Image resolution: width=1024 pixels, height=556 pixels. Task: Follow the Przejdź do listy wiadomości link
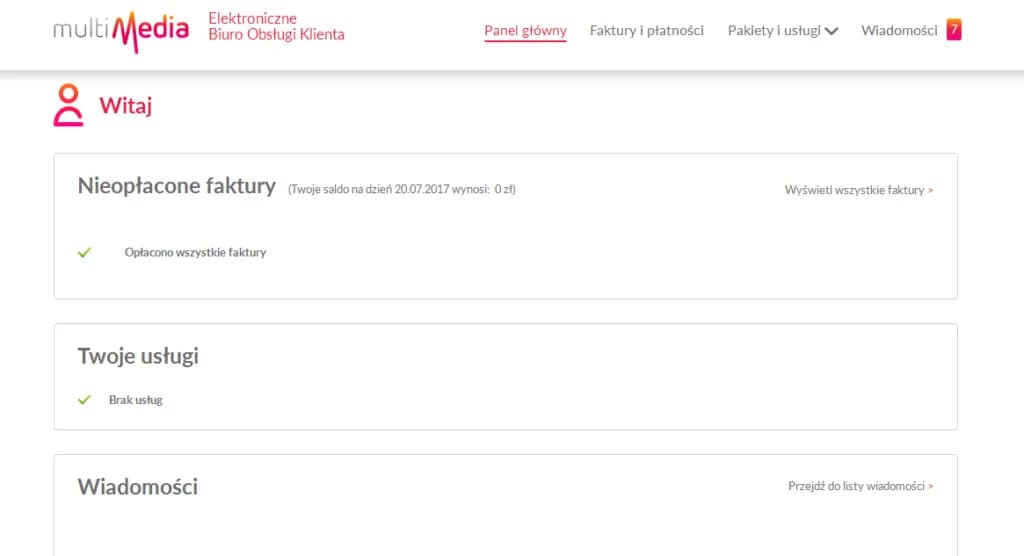pos(860,487)
